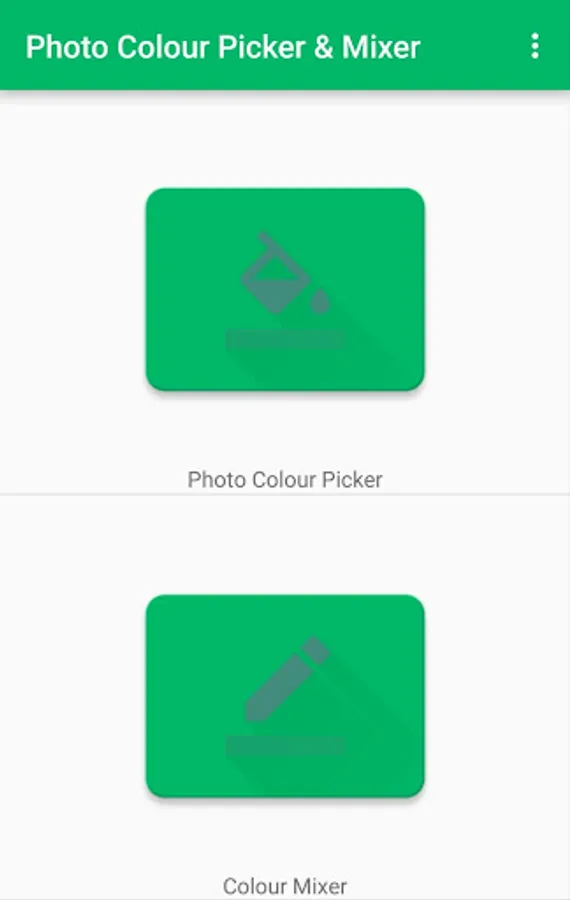Open the Photo Colour Picker green card

click(x=285, y=290)
